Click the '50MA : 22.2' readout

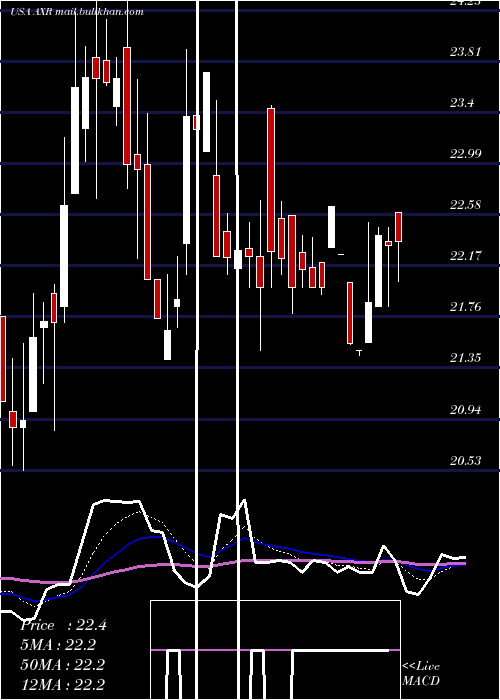pyautogui.click(x=62, y=665)
